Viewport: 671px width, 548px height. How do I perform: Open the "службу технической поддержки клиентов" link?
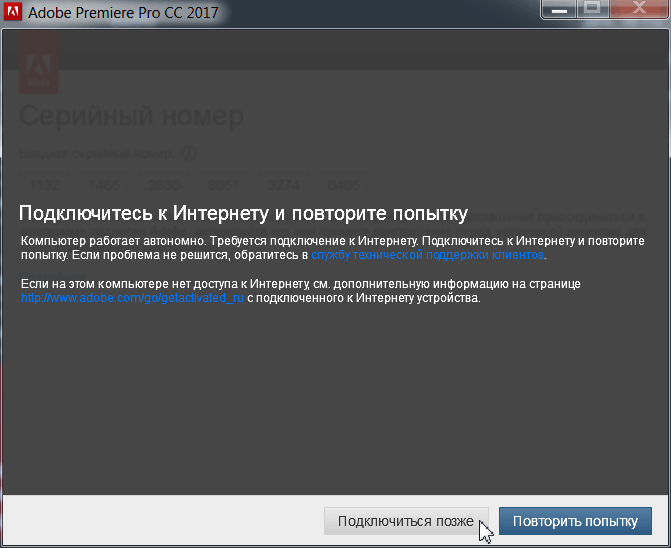click(428, 255)
